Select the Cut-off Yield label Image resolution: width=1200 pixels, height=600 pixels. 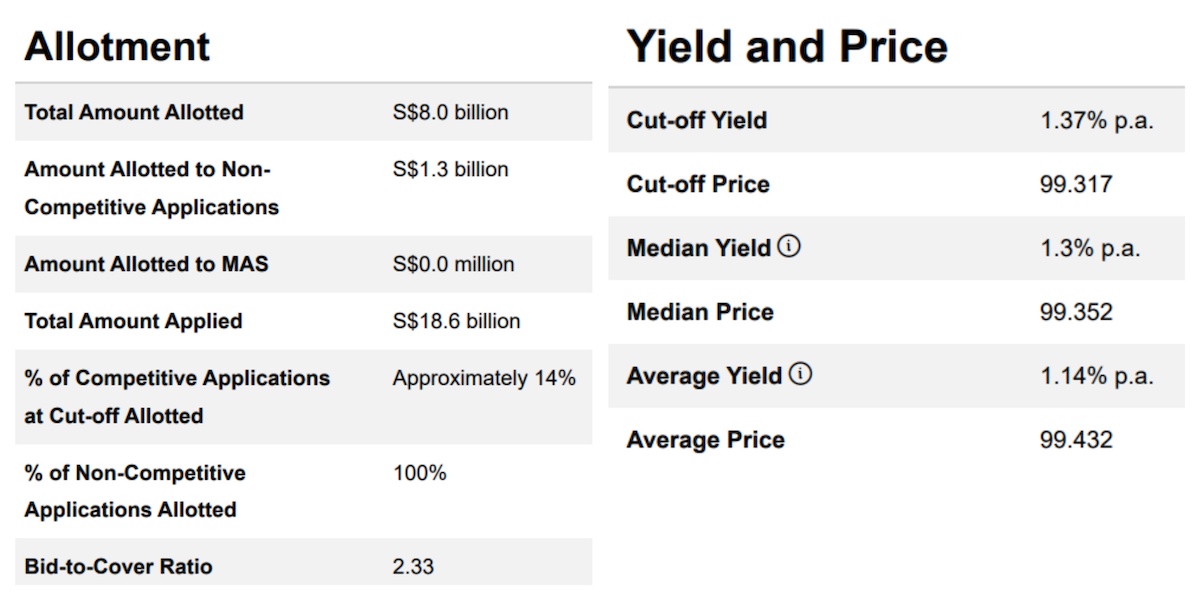pos(697,121)
